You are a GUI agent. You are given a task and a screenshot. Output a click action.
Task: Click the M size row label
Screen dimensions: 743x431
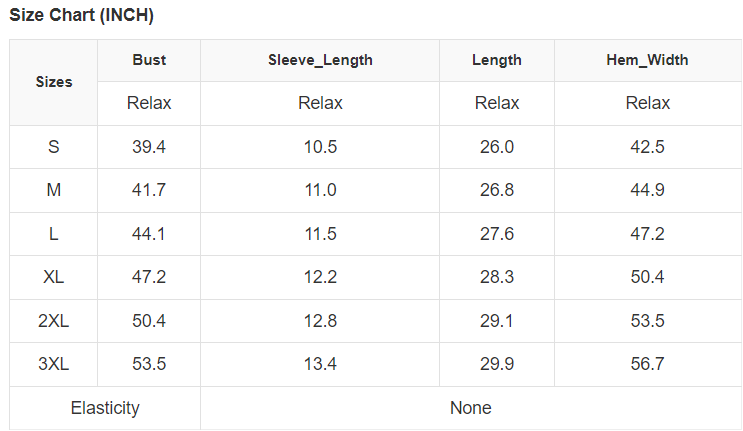tap(54, 190)
